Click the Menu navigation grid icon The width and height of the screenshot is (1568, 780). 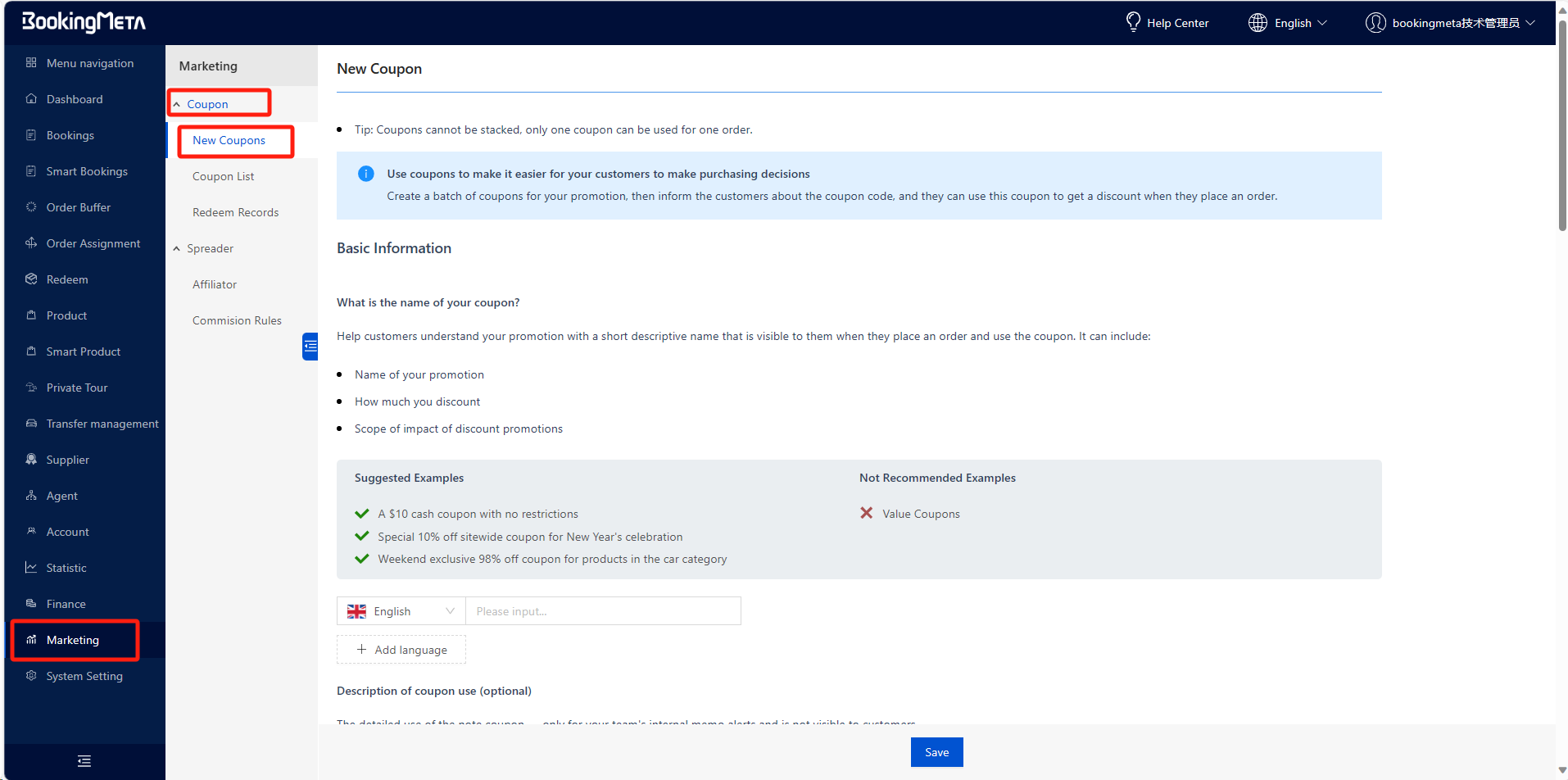point(31,63)
